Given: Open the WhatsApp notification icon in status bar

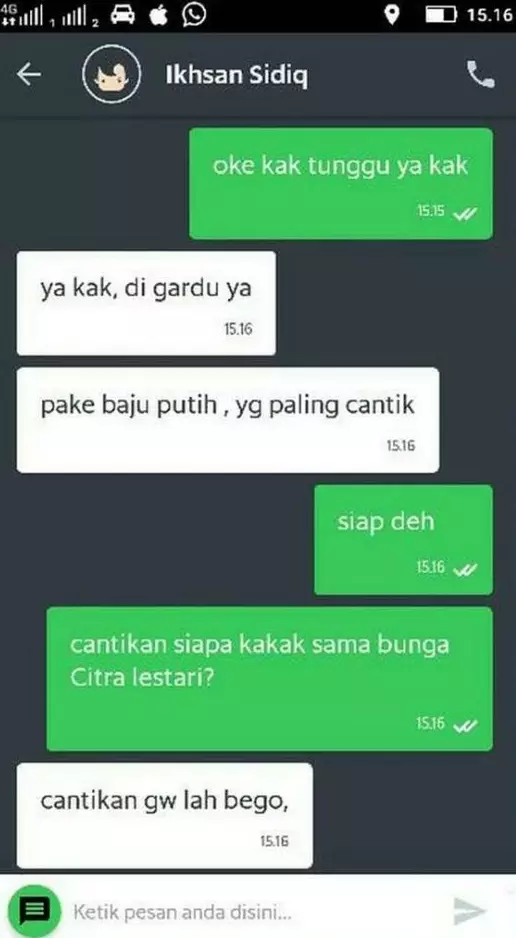Looking at the screenshot, I should click(x=194, y=16).
